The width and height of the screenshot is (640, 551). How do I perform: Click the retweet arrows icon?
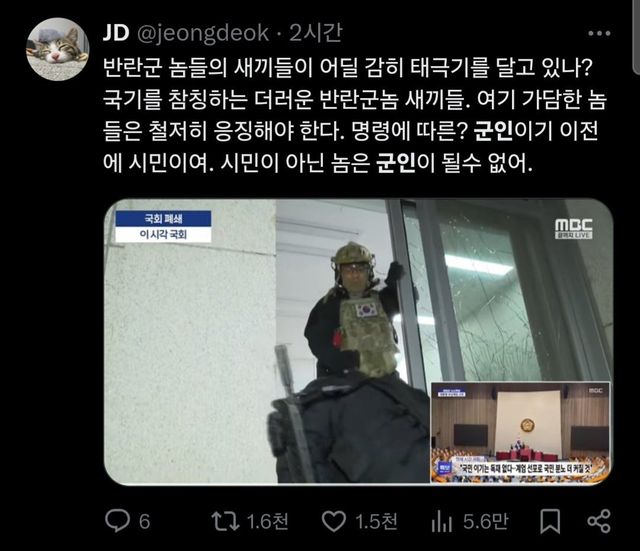225,521
